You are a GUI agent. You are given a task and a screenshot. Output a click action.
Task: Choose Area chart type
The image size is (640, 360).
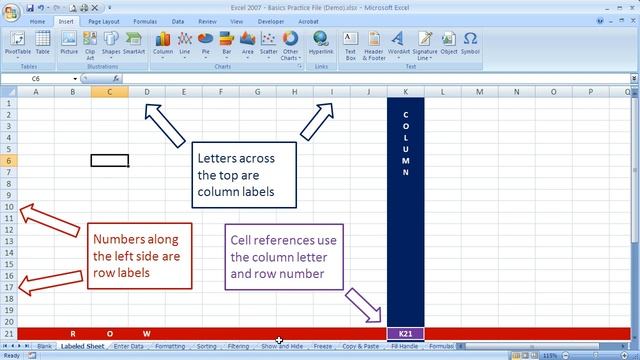click(x=247, y=45)
